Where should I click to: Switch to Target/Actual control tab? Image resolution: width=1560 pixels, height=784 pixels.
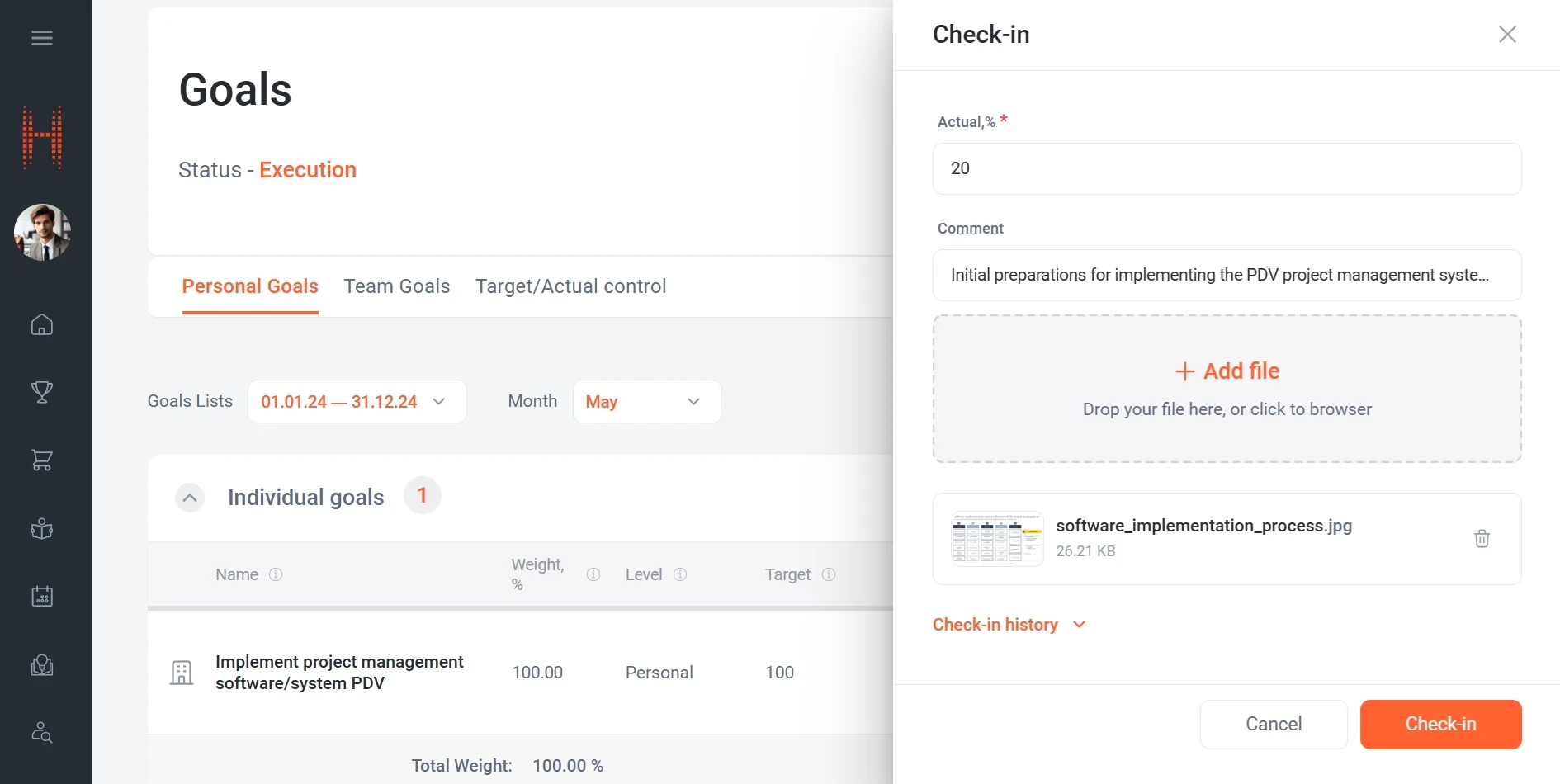click(x=570, y=286)
